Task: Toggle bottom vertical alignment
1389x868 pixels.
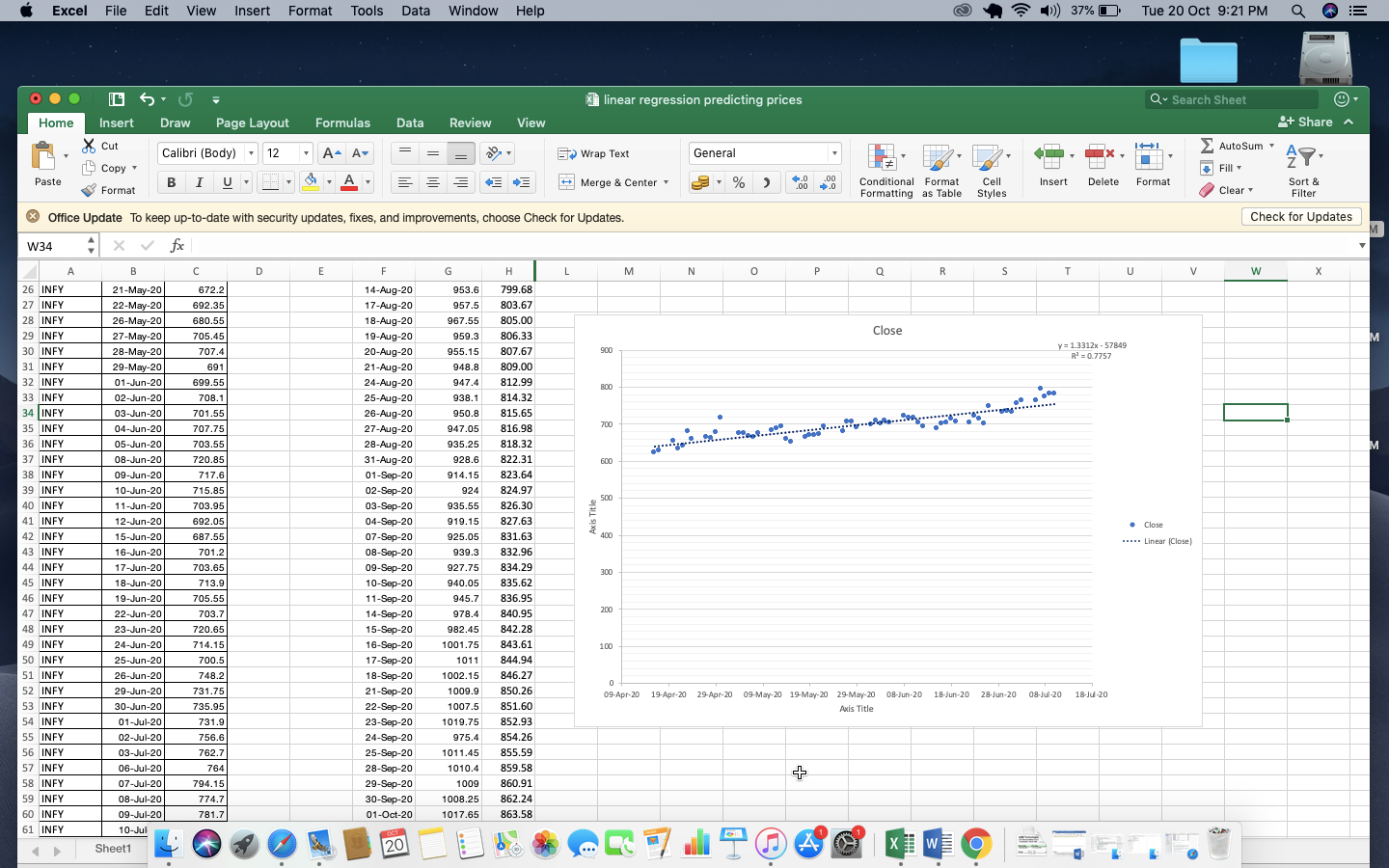Action: (461, 153)
